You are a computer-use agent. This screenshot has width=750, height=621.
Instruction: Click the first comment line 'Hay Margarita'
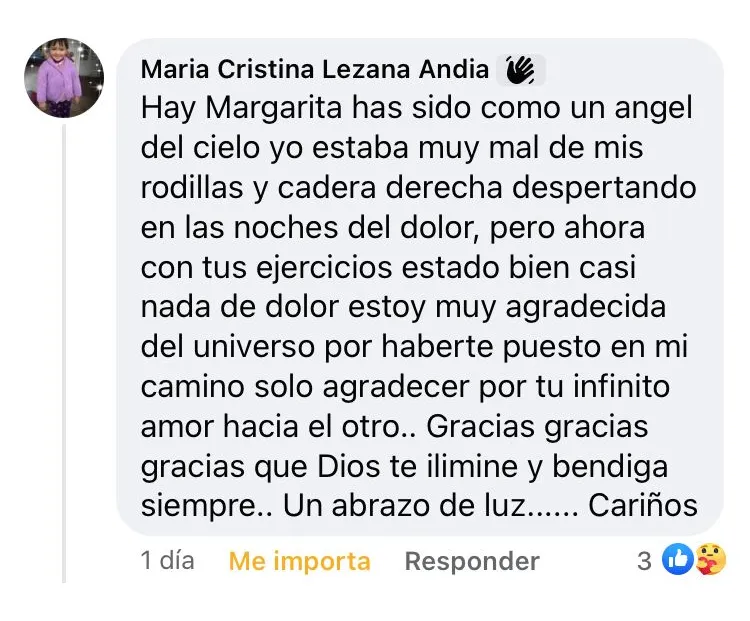click(x=241, y=109)
